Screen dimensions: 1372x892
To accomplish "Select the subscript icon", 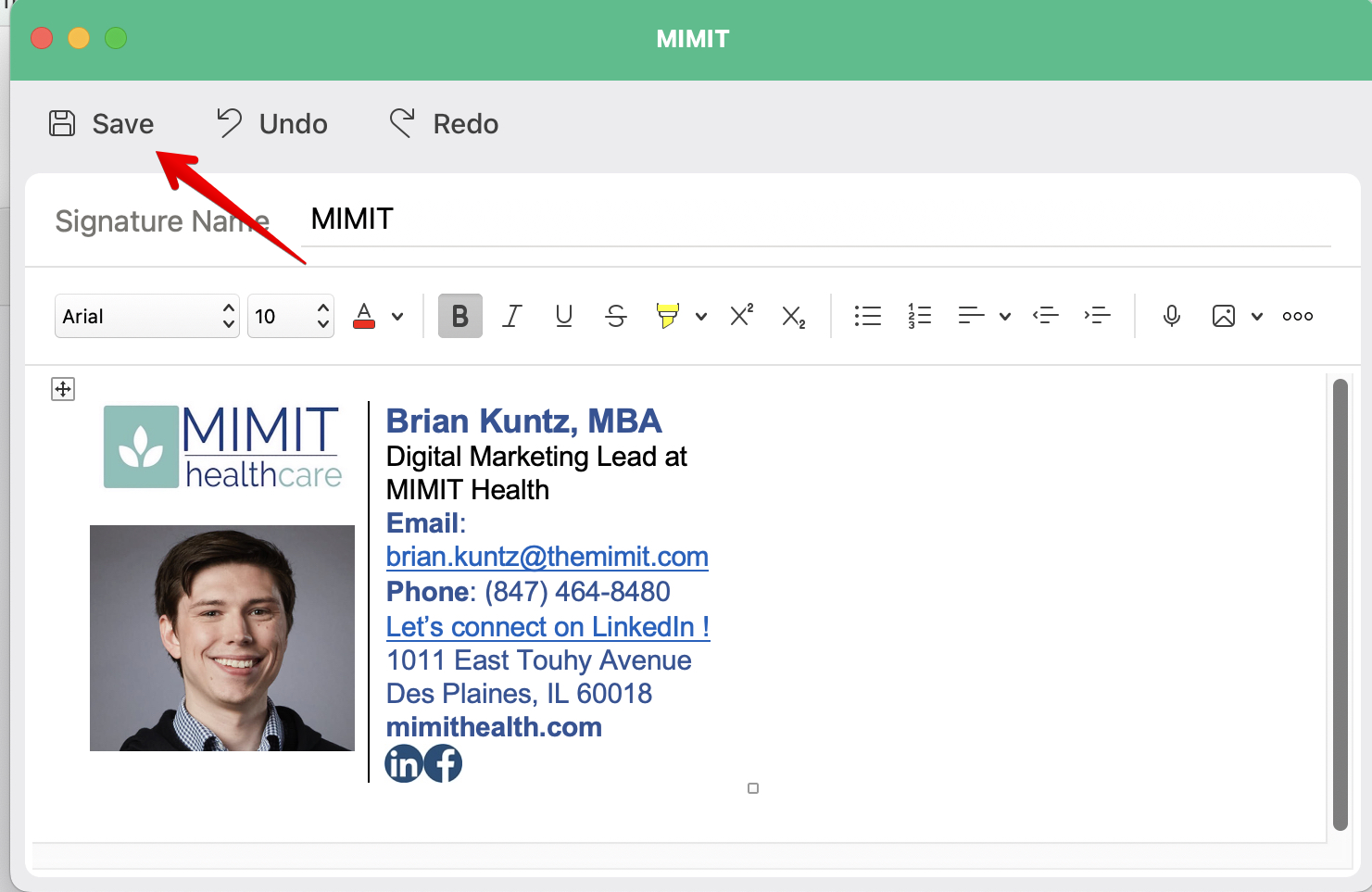I will 793,316.
